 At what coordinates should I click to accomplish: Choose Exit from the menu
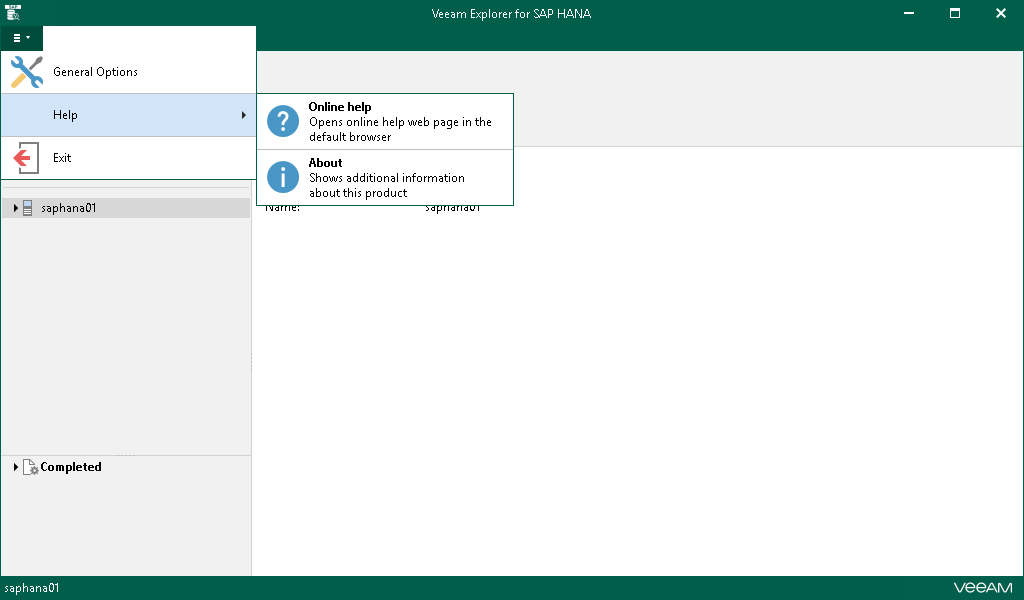click(x=129, y=158)
